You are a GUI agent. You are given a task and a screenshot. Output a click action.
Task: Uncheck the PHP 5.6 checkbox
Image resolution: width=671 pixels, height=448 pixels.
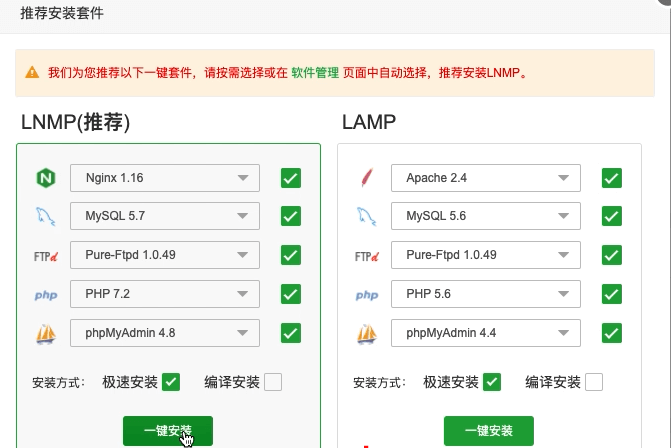click(612, 294)
